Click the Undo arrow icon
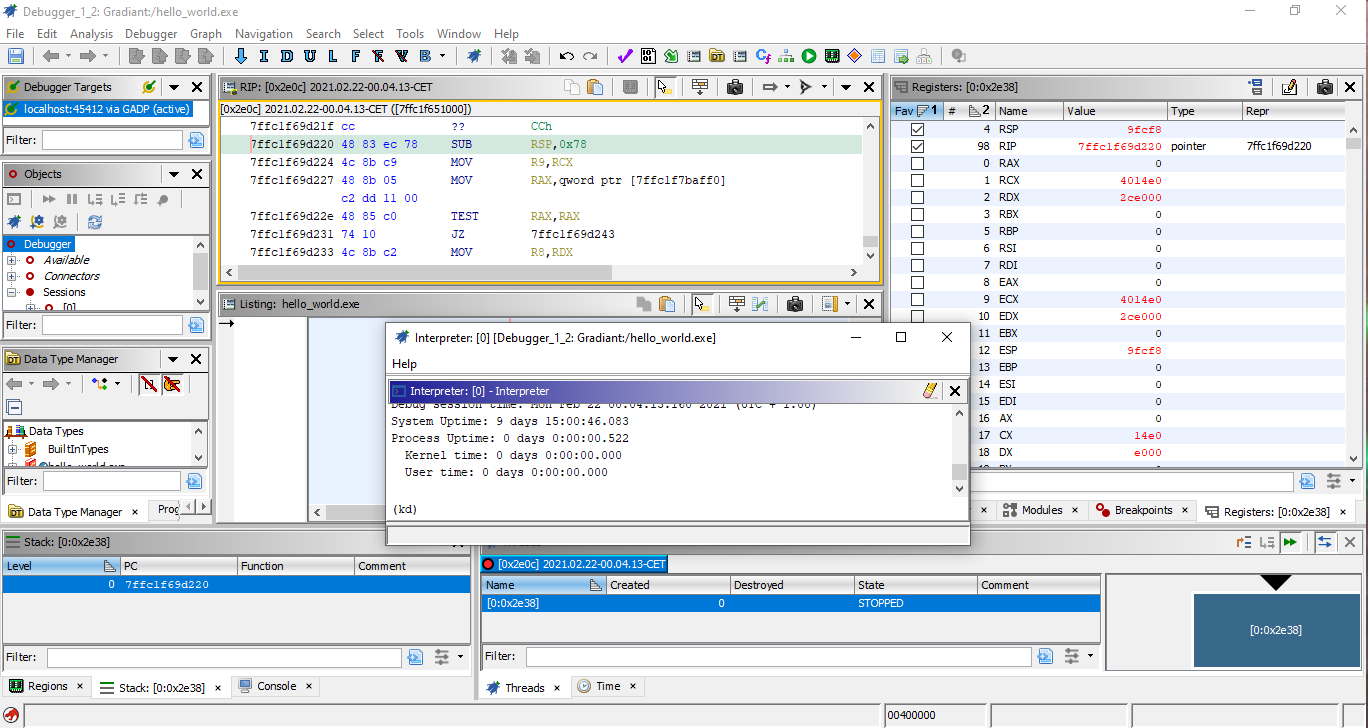This screenshot has width=1368, height=728. coord(567,56)
